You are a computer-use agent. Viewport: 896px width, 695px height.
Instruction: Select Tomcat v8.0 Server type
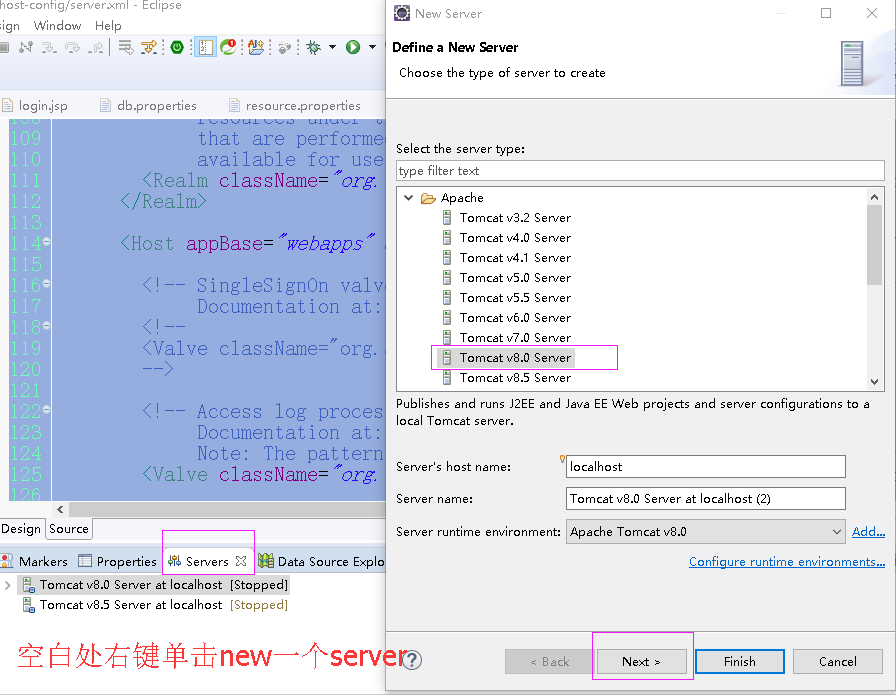506,358
